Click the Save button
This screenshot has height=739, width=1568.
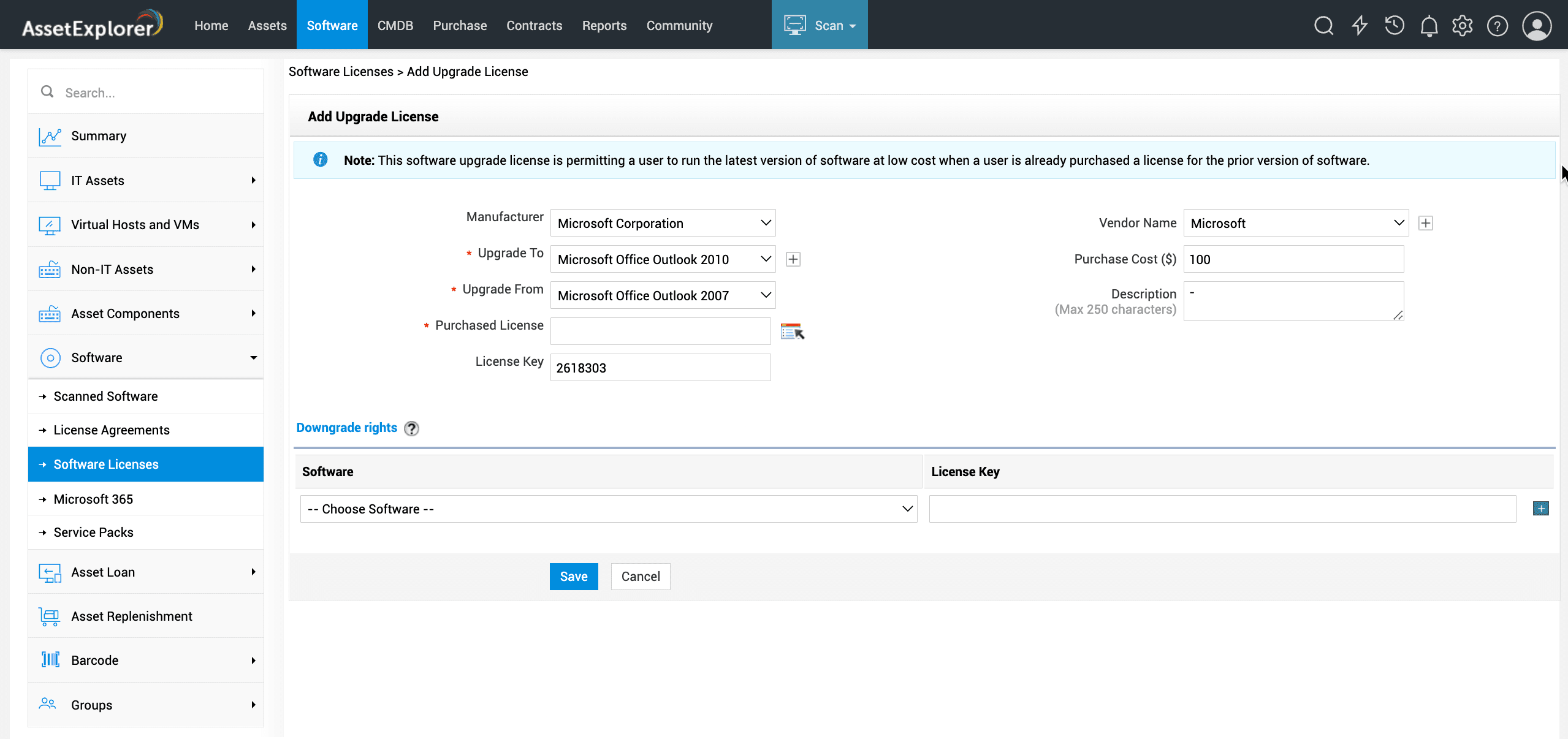(x=573, y=576)
